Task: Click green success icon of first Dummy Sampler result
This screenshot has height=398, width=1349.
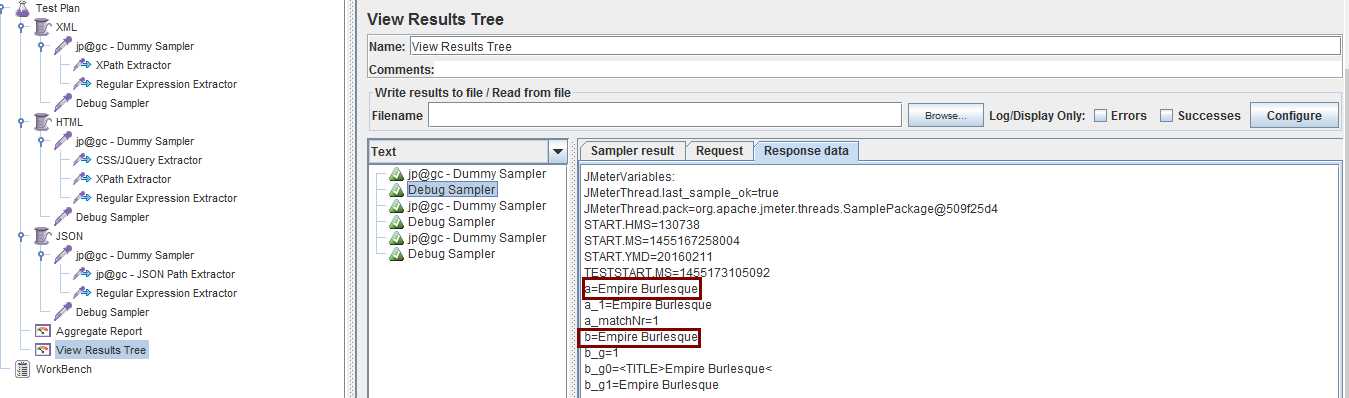Action: pyautogui.click(x=397, y=174)
